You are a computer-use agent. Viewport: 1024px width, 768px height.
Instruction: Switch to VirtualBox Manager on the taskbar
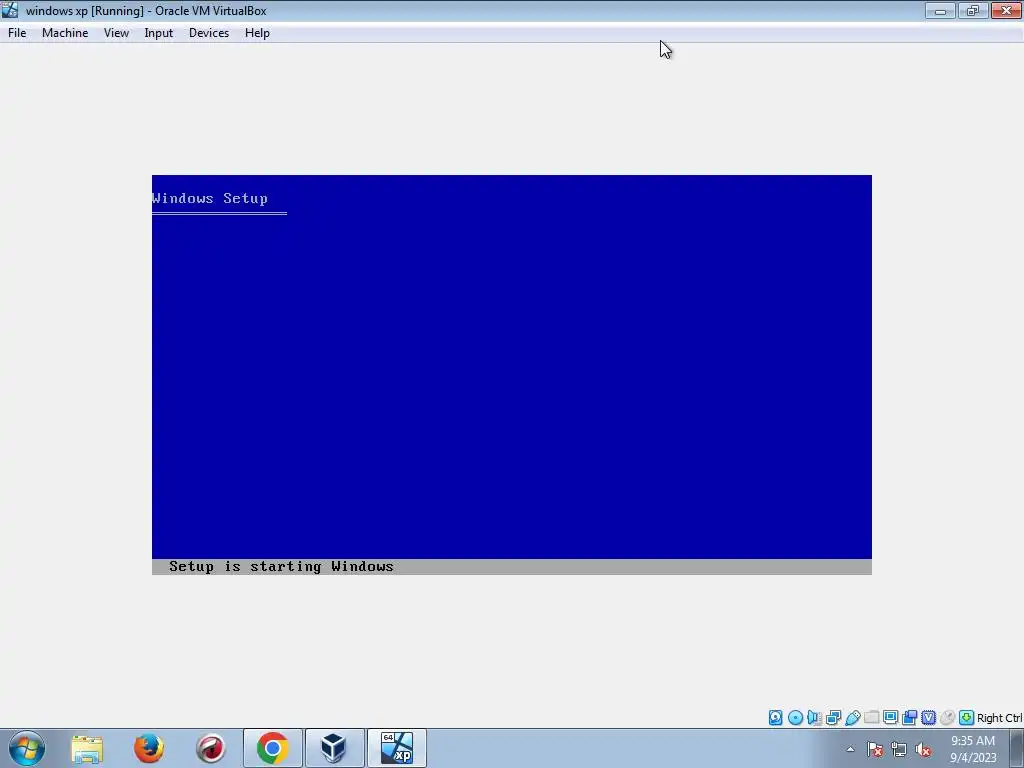tap(334, 748)
